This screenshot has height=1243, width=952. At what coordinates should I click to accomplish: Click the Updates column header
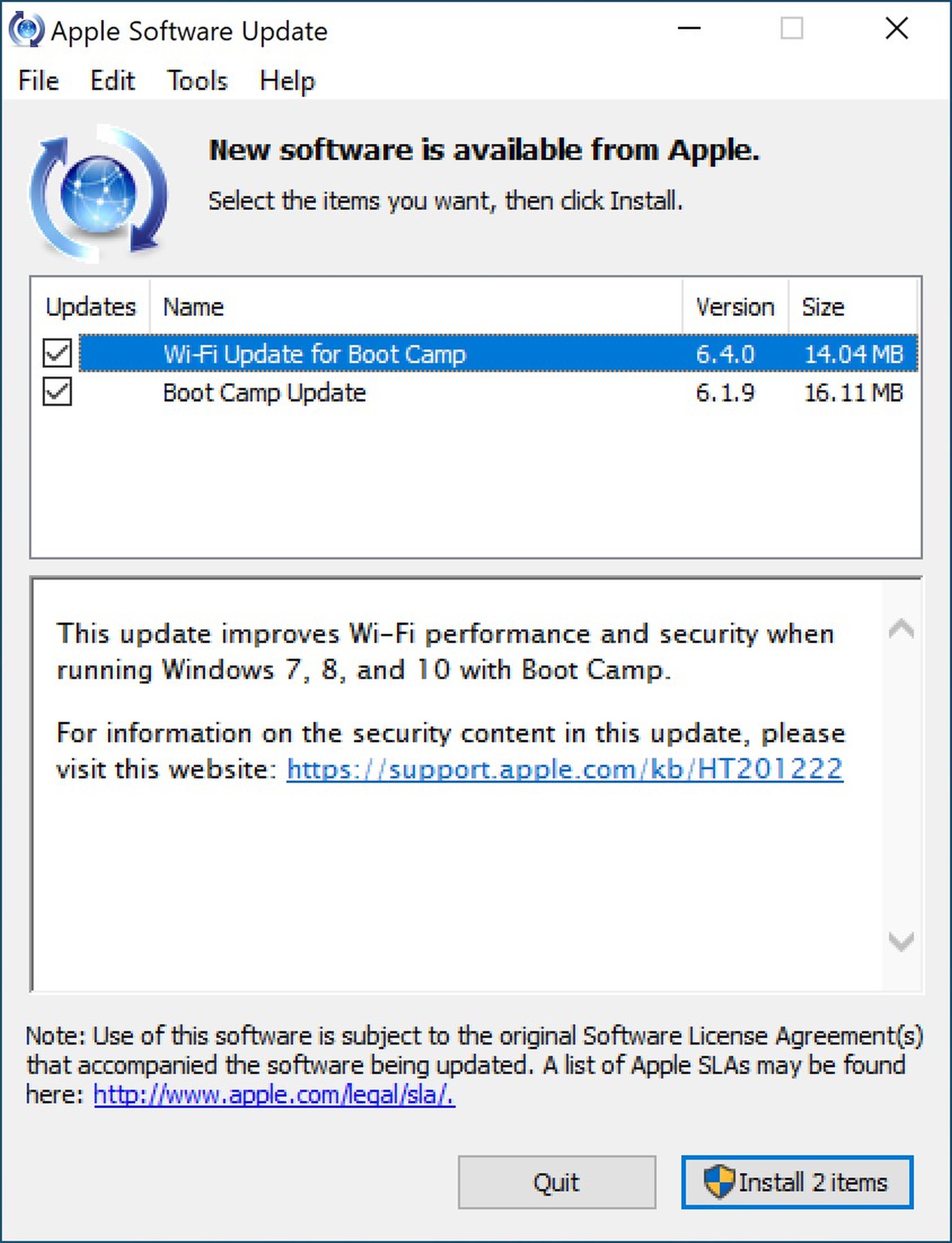click(91, 307)
